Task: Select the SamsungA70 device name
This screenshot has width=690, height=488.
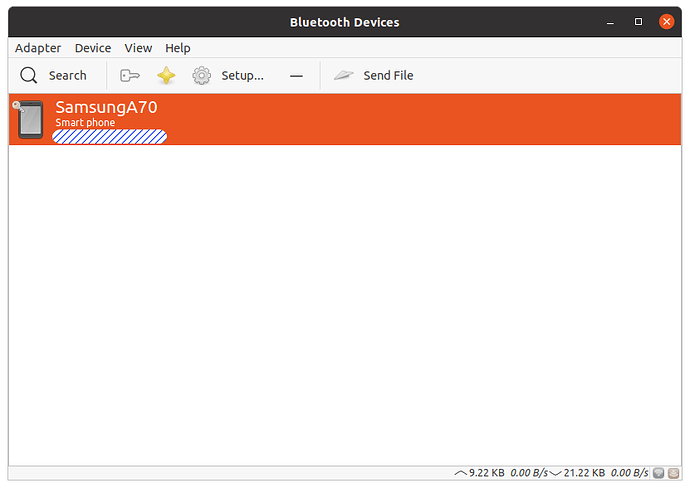Action: point(106,107)
